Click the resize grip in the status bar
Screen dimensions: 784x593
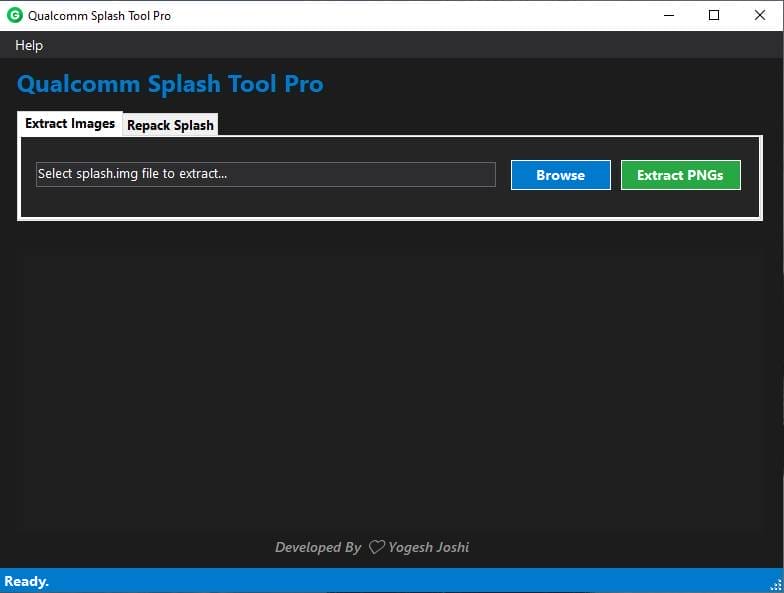776,585
